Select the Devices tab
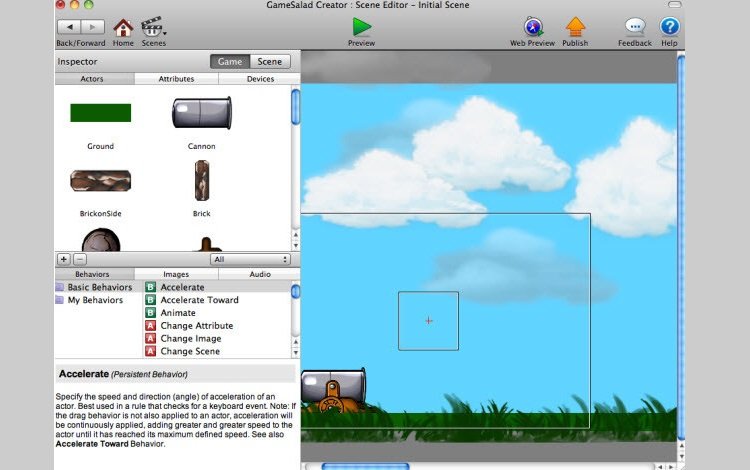The height and width of the screenshot is (470, 750). (x=260, y=79)
